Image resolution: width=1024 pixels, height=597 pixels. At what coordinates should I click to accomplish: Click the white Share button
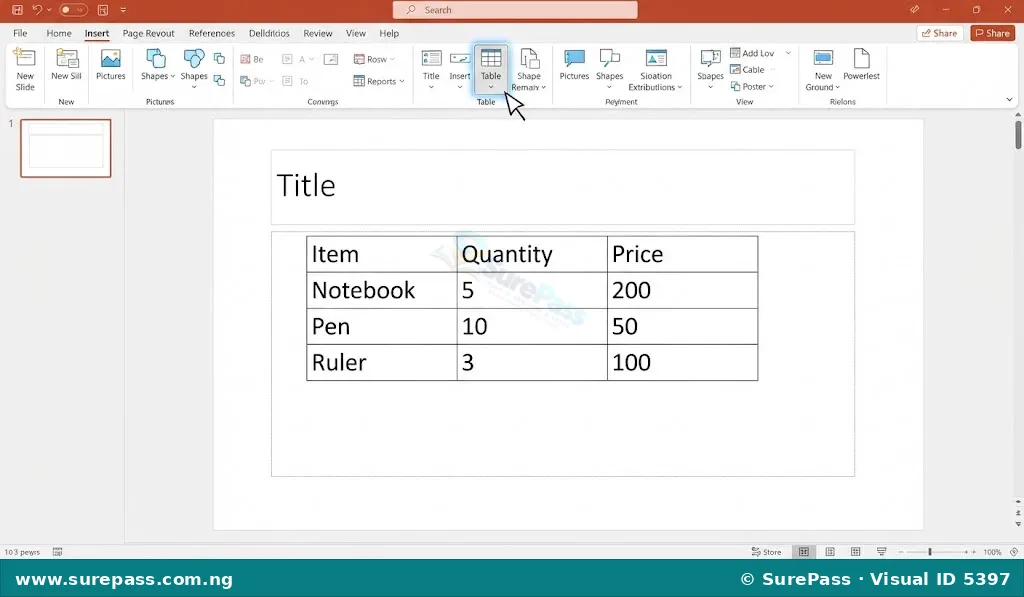point(940,33)
